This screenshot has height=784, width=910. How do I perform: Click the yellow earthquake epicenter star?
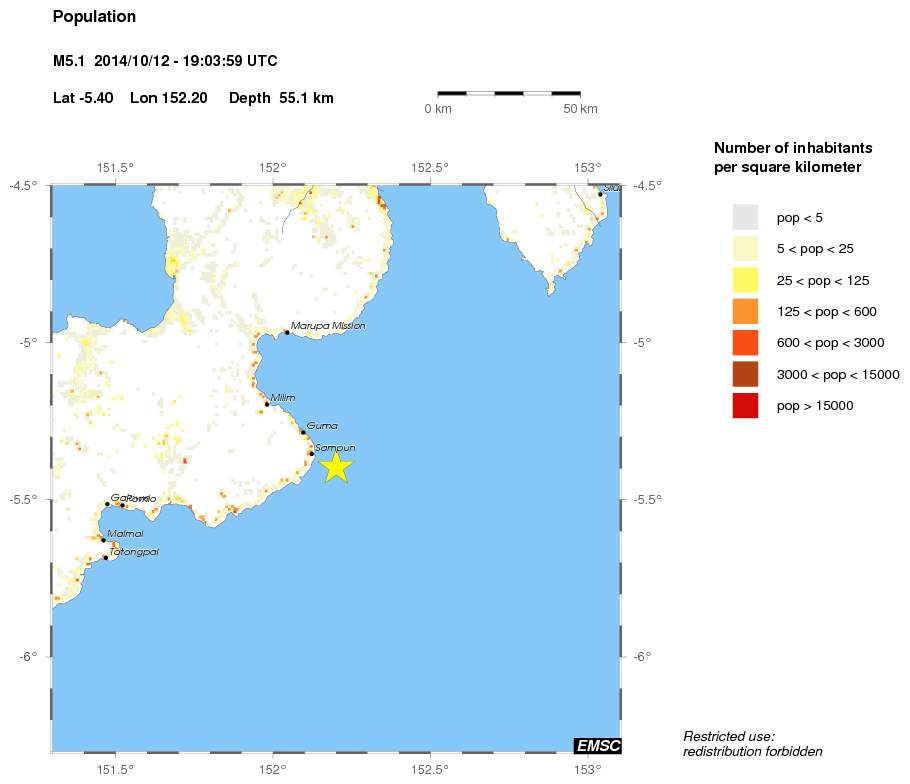[337, 466]
